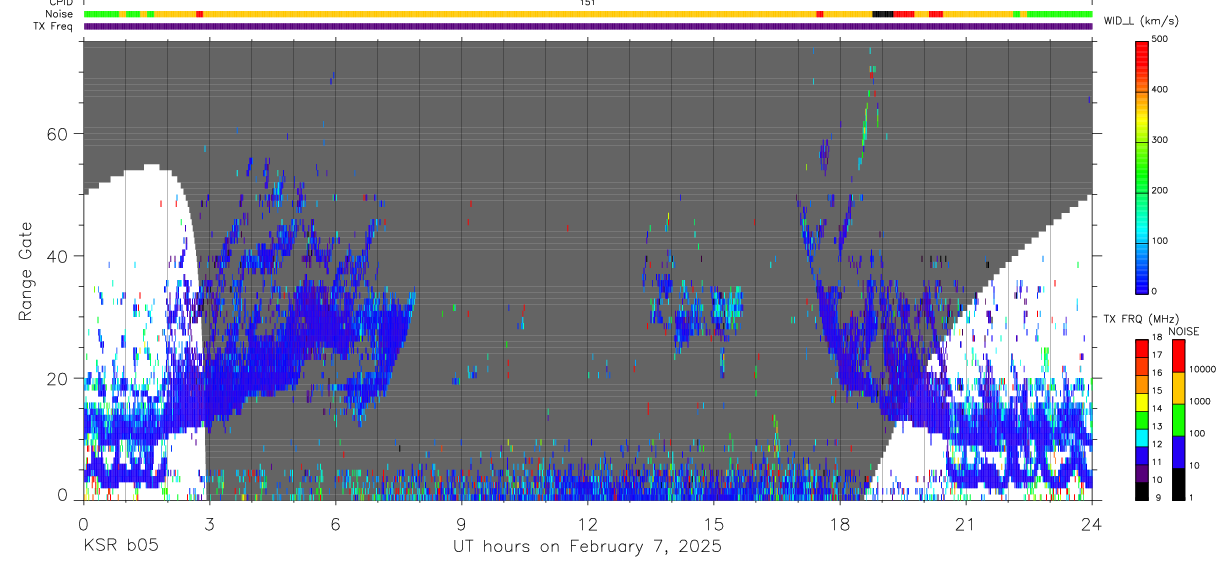Select the 'Noise' row label at top
Image resolution: width=1228 pixels, height=567 pixels.
59,14
